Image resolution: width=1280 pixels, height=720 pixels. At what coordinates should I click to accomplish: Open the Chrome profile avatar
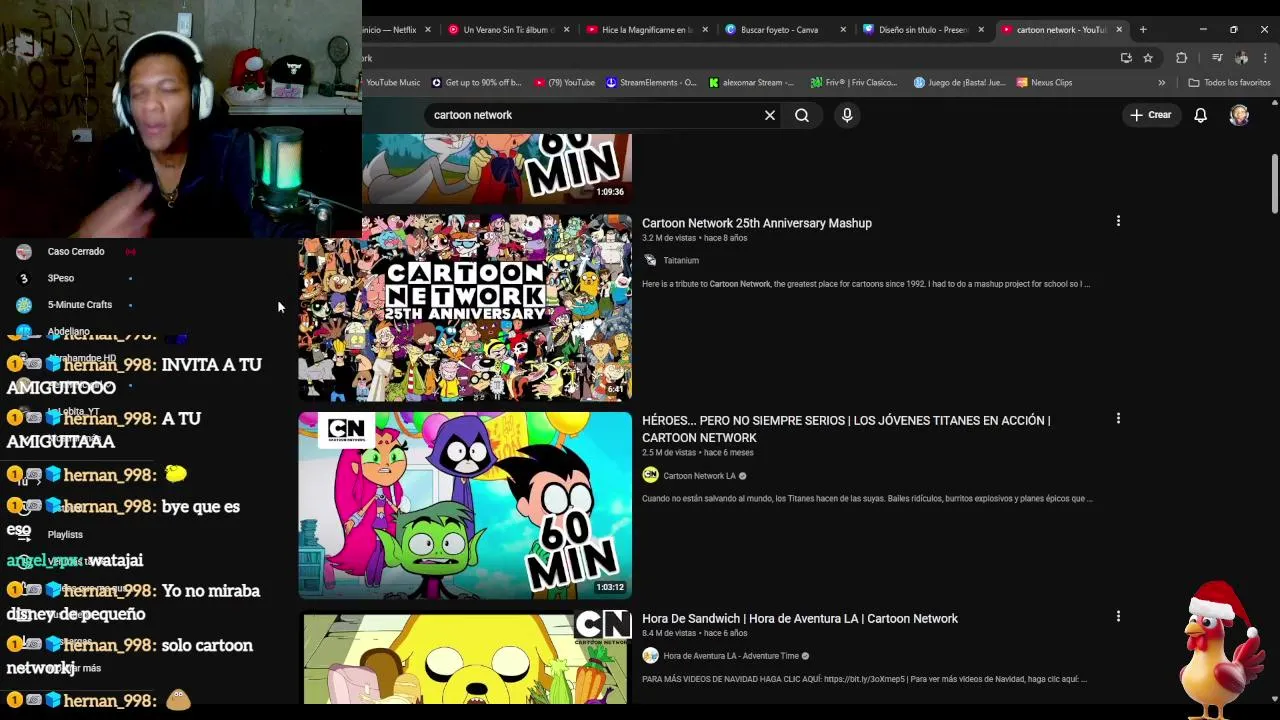coord(1242,58)
